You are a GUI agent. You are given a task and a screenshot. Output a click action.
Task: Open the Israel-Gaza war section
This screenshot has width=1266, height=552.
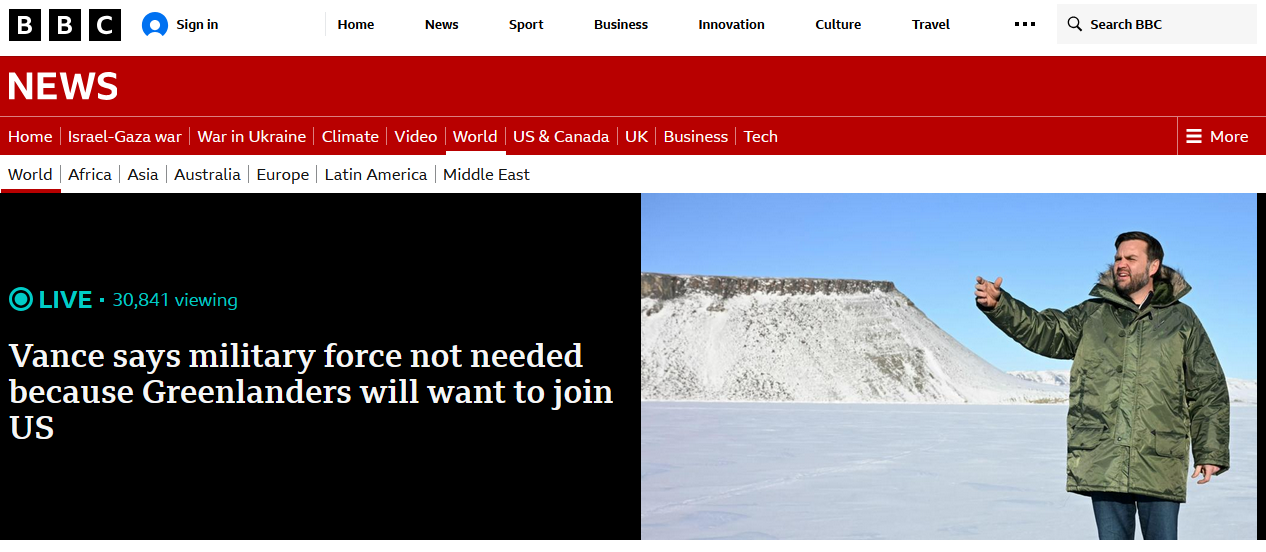(125, 136)
